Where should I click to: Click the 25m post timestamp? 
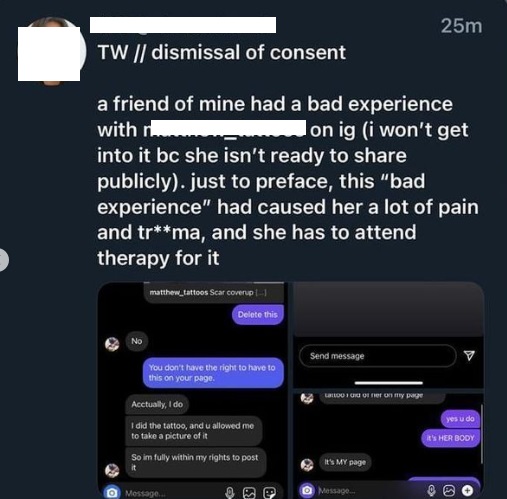(x=461, y=26)
